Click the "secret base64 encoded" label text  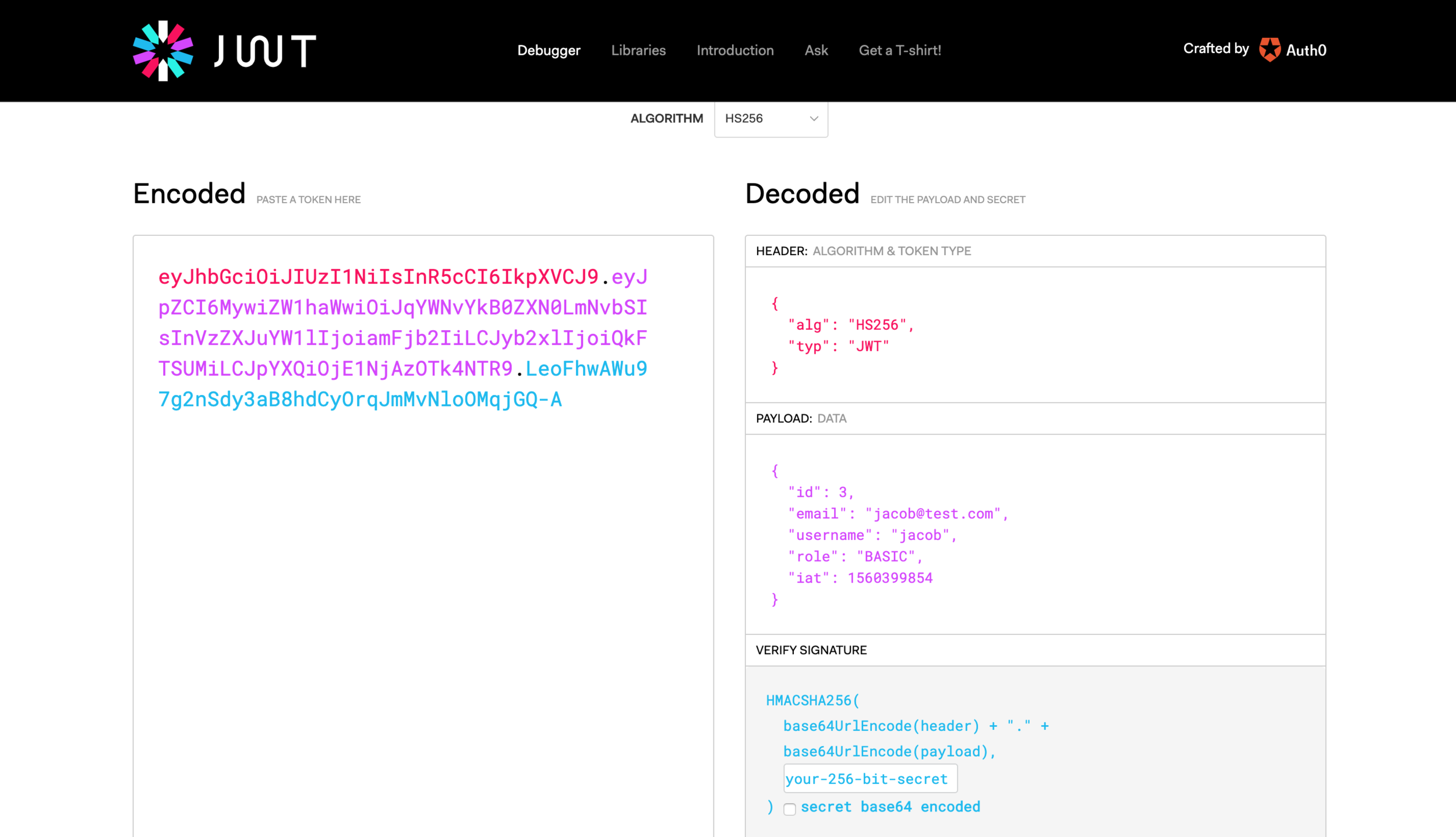[x=890, y=807]
